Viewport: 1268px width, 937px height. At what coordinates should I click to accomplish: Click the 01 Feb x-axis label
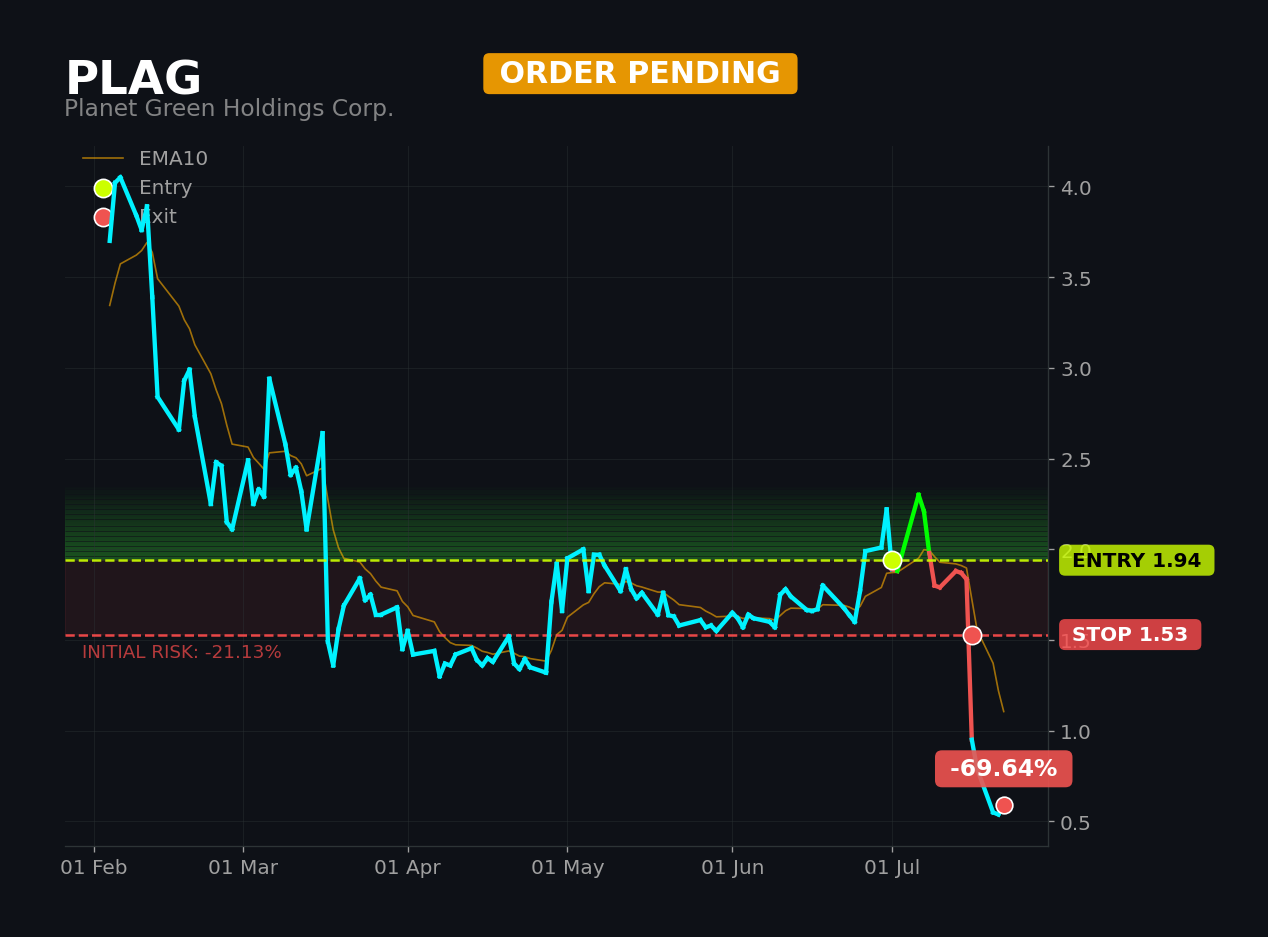(x=94, y=868)
